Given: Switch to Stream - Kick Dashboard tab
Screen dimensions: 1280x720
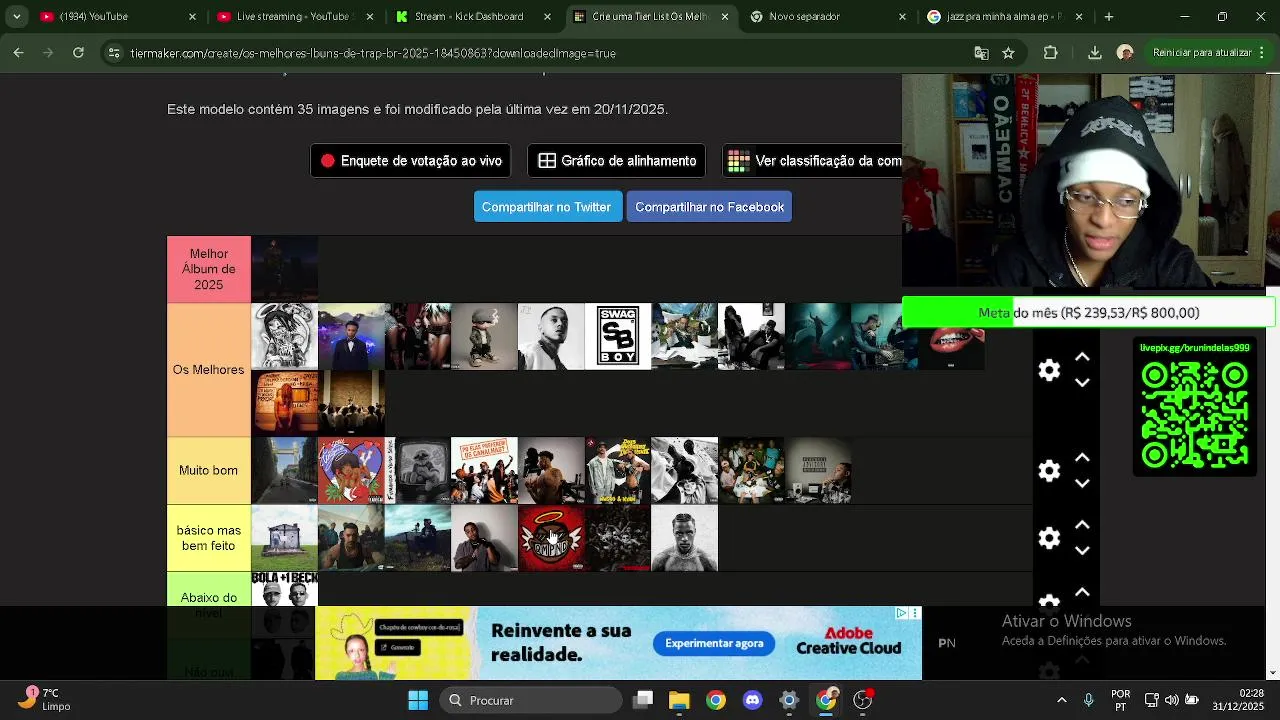Looking at the screenshot, I should click(x=474, y=16).
